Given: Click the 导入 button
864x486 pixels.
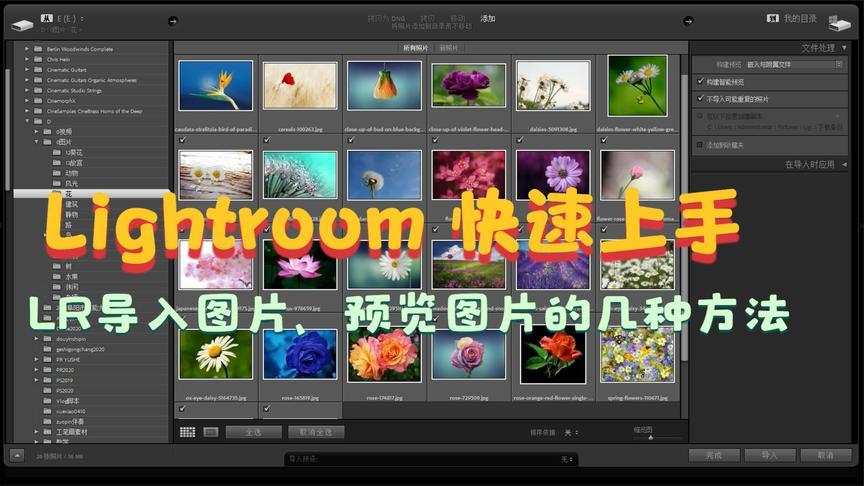Looking at the screenshot, I should 769,455.
